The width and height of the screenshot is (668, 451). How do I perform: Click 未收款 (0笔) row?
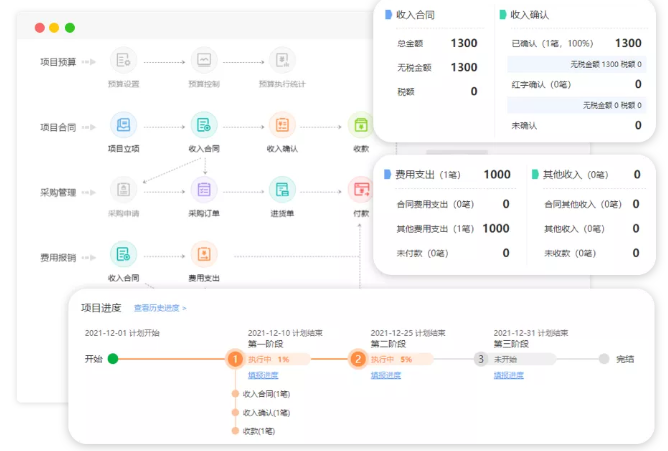(x=592, y=253)
